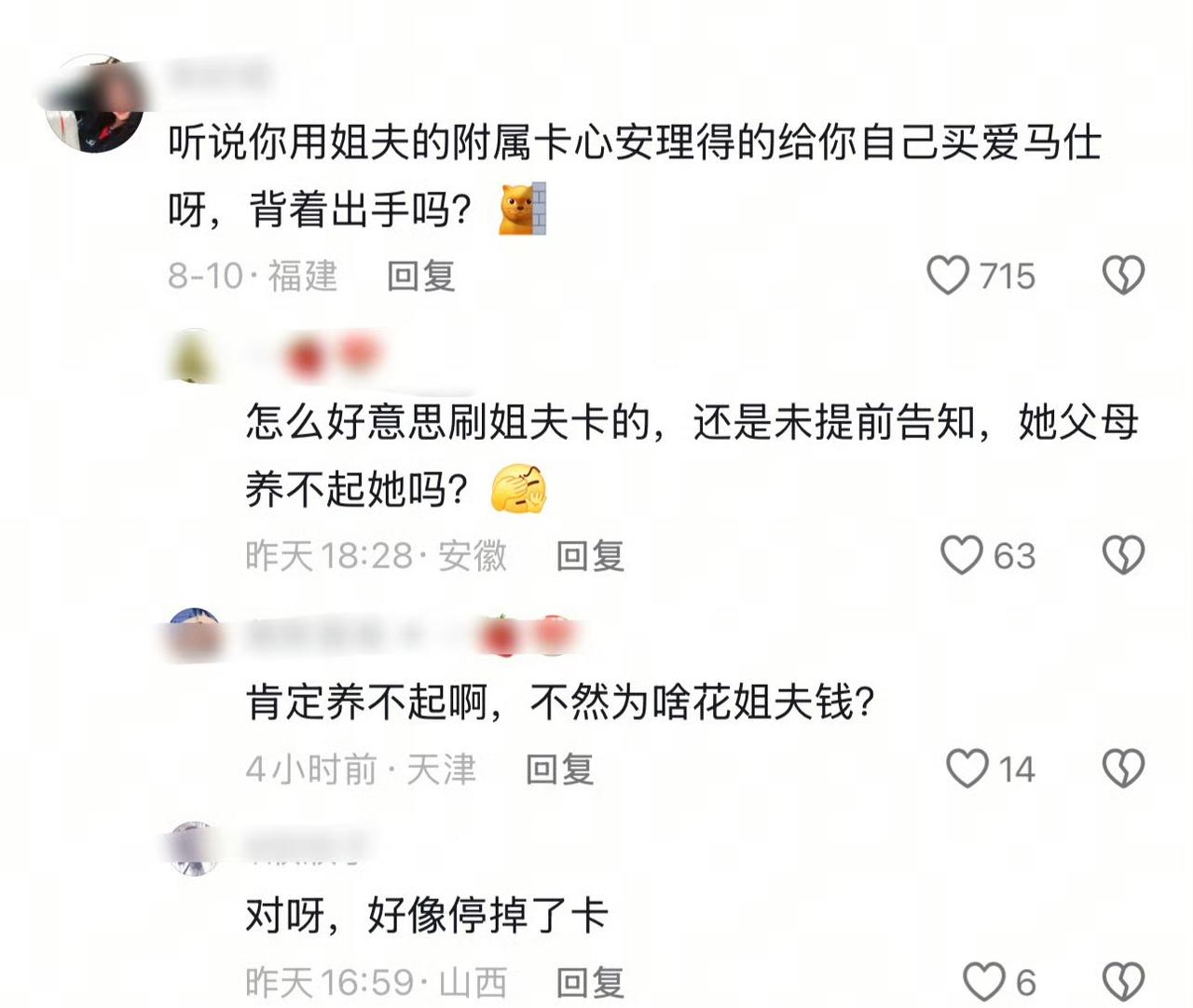Image resolution: width=1193 pixels, height=1008 pixels.
Task: Like the comment with 715 likes
Action: tap(948, 276)
